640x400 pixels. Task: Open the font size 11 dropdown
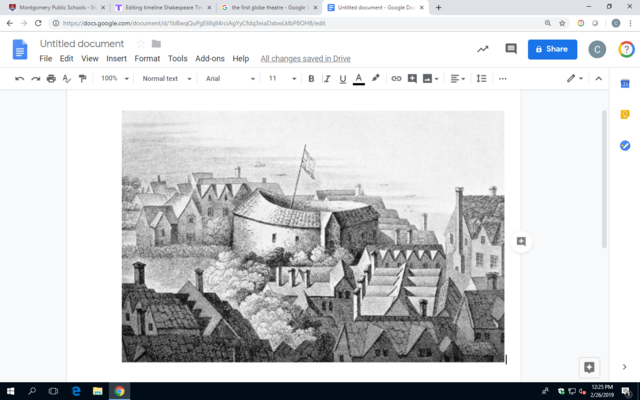tap(282, 78)
